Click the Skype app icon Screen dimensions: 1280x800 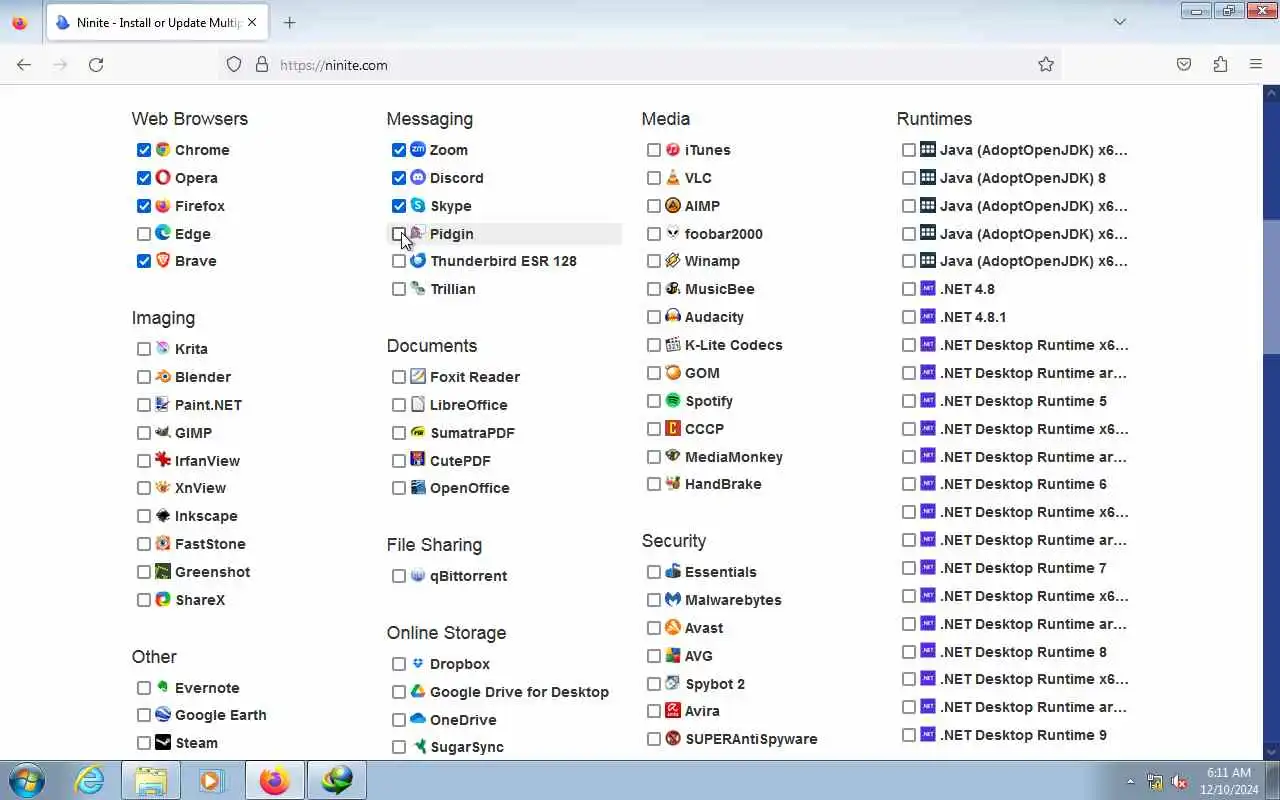pyautogui.click(x=418, y=205)
